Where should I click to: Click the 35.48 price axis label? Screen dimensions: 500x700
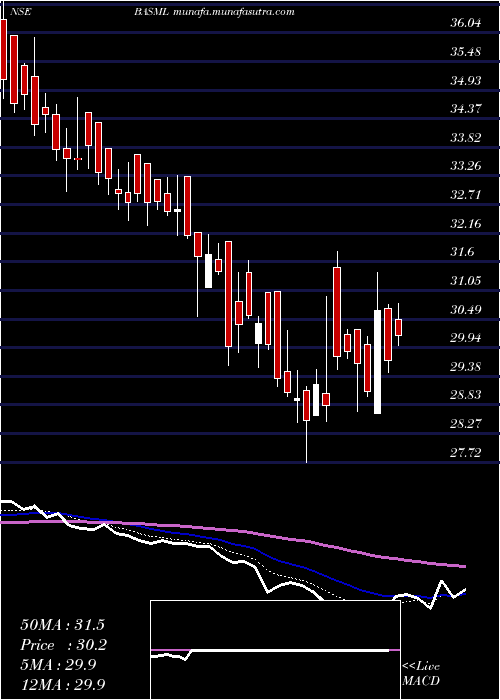pos(466,52)
